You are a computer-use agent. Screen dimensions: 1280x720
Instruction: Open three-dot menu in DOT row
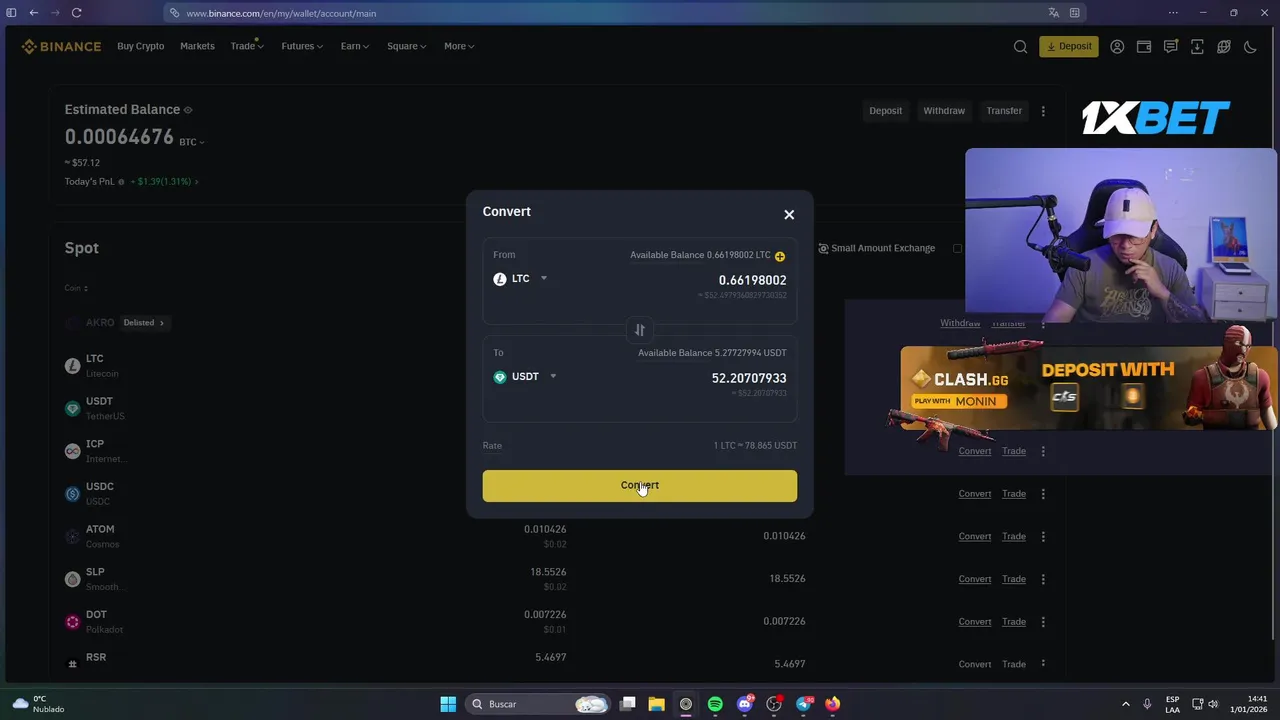pos(1043,622)
